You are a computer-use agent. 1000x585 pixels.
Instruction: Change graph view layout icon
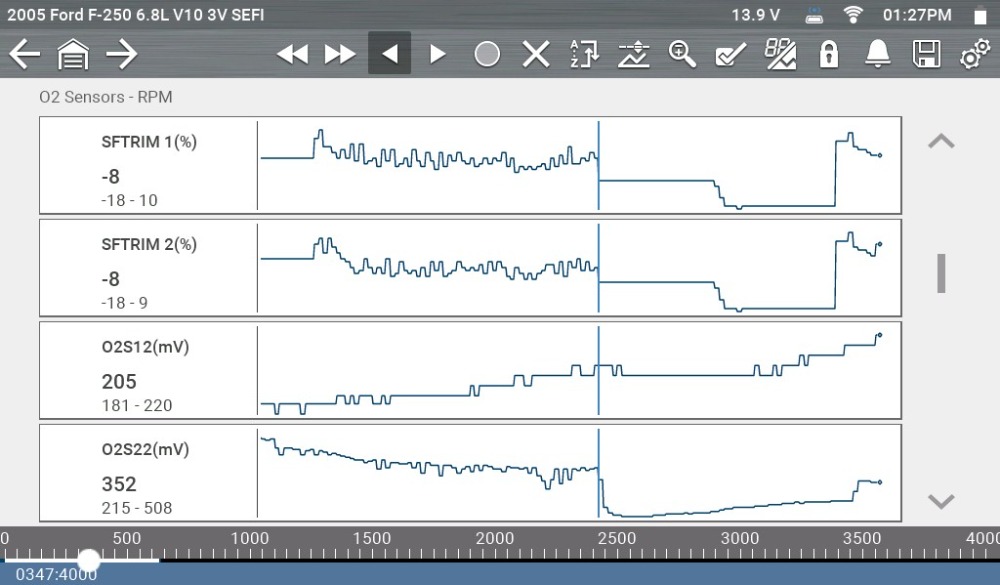click(x=633, y=54)
